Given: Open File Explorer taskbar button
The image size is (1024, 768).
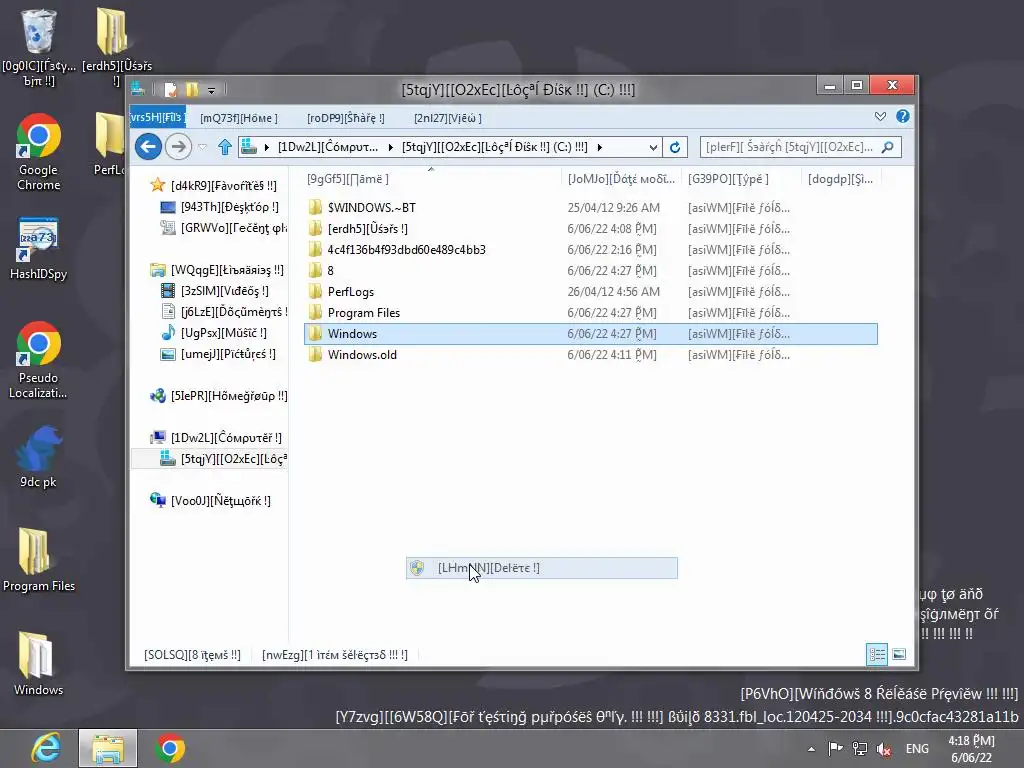Looking at the screenshot, I should (108, 748).
